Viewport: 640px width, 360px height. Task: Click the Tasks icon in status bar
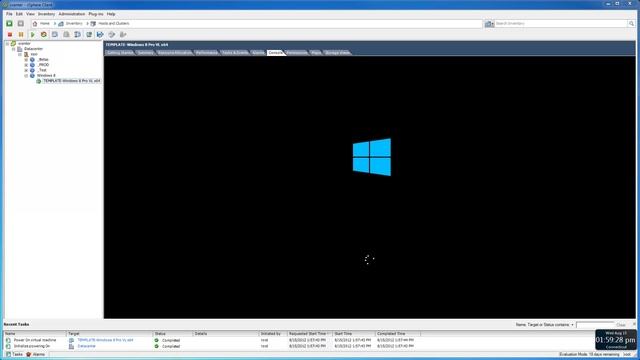(8, 354)
